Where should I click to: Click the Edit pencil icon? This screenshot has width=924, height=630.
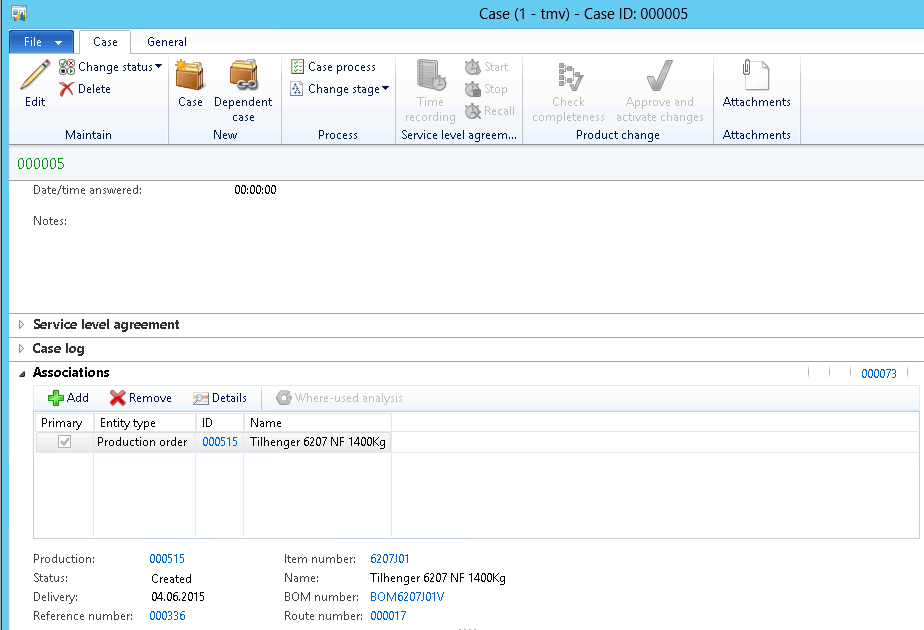click(35, 76)
